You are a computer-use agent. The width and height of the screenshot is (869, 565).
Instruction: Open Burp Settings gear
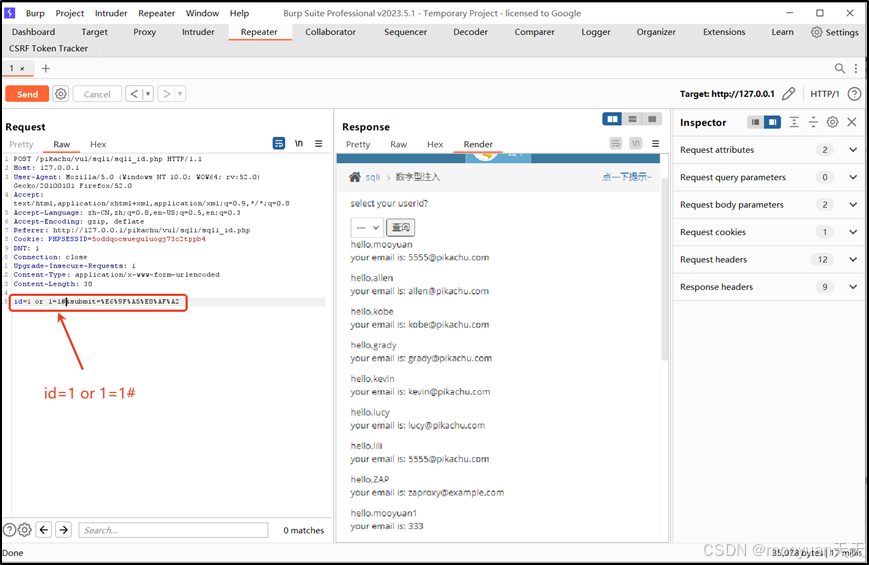point(835,32)
